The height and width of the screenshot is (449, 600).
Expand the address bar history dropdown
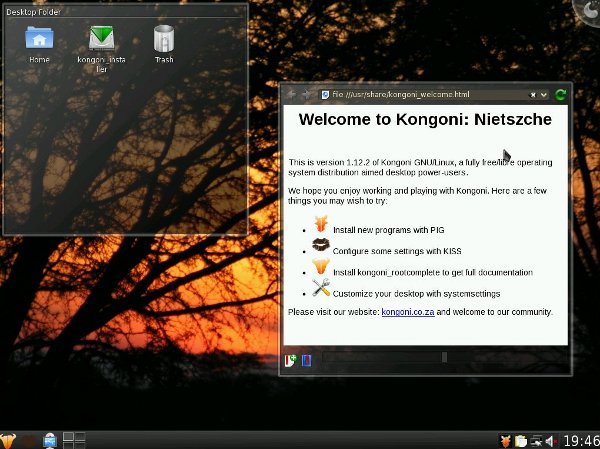point(544,95)
